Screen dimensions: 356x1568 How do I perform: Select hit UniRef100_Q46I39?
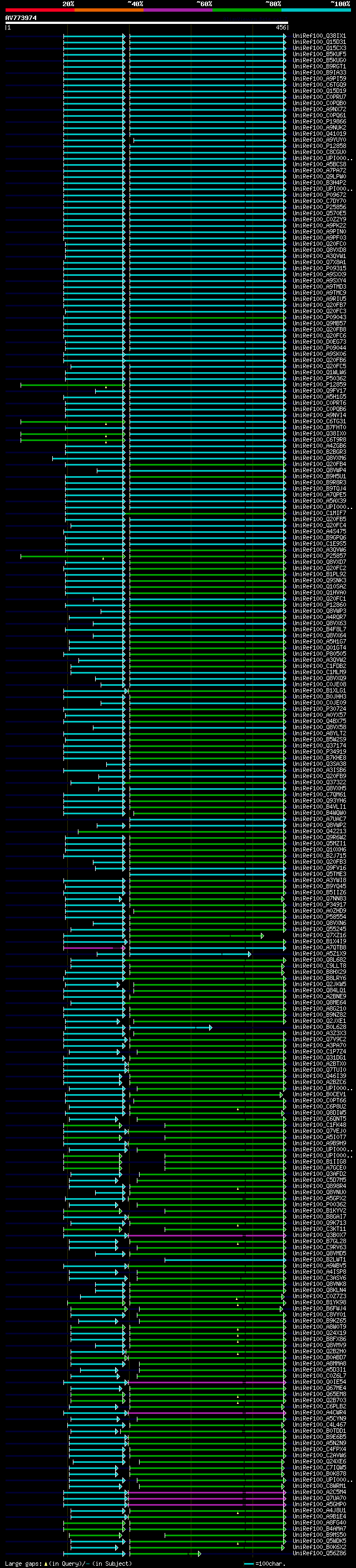[319, 1076]
